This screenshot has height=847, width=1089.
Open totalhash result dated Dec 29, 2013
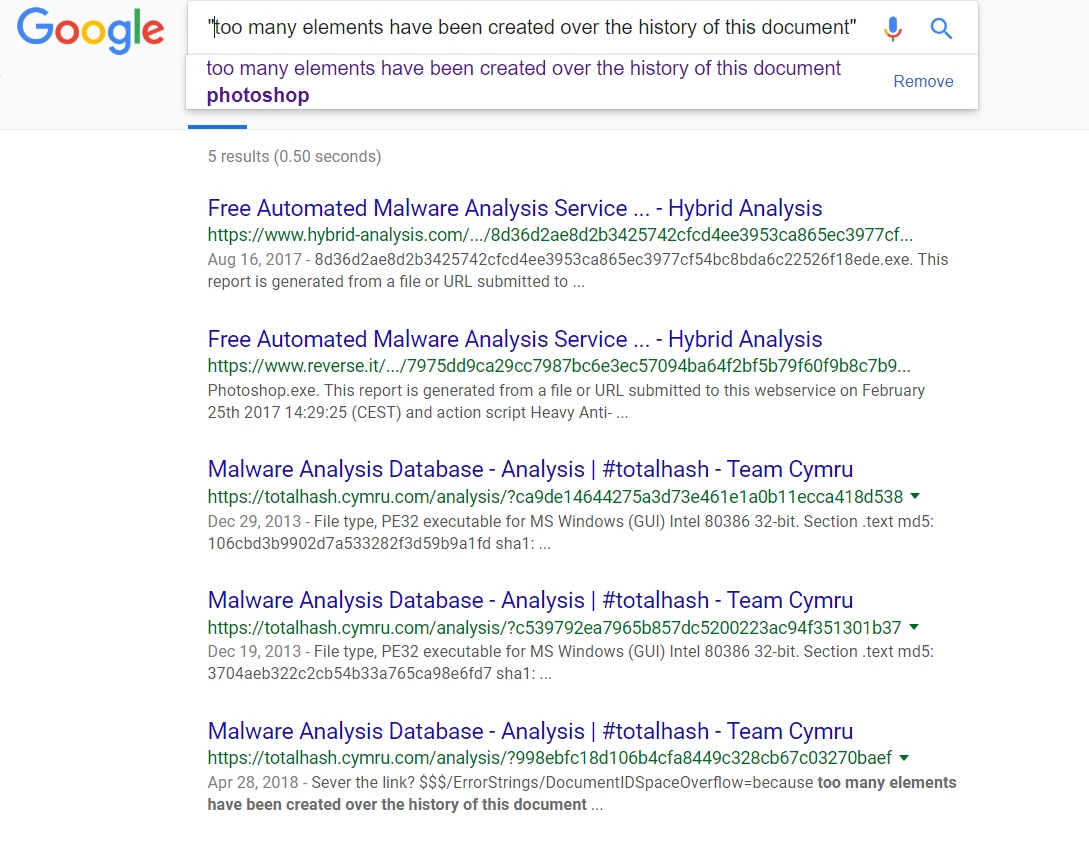[x=530, y=469]
